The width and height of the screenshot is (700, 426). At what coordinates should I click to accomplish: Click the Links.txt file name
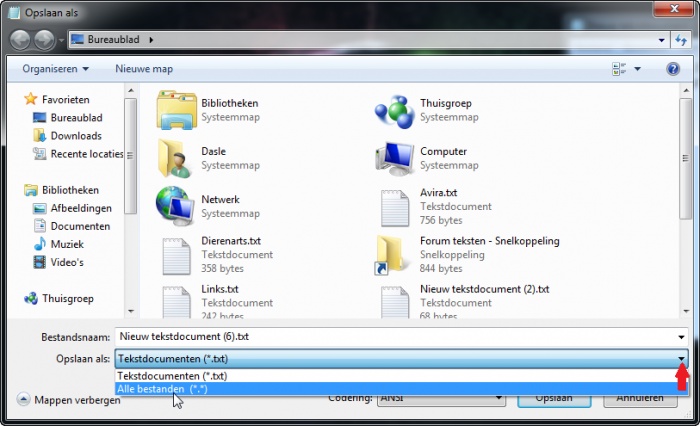220,289
